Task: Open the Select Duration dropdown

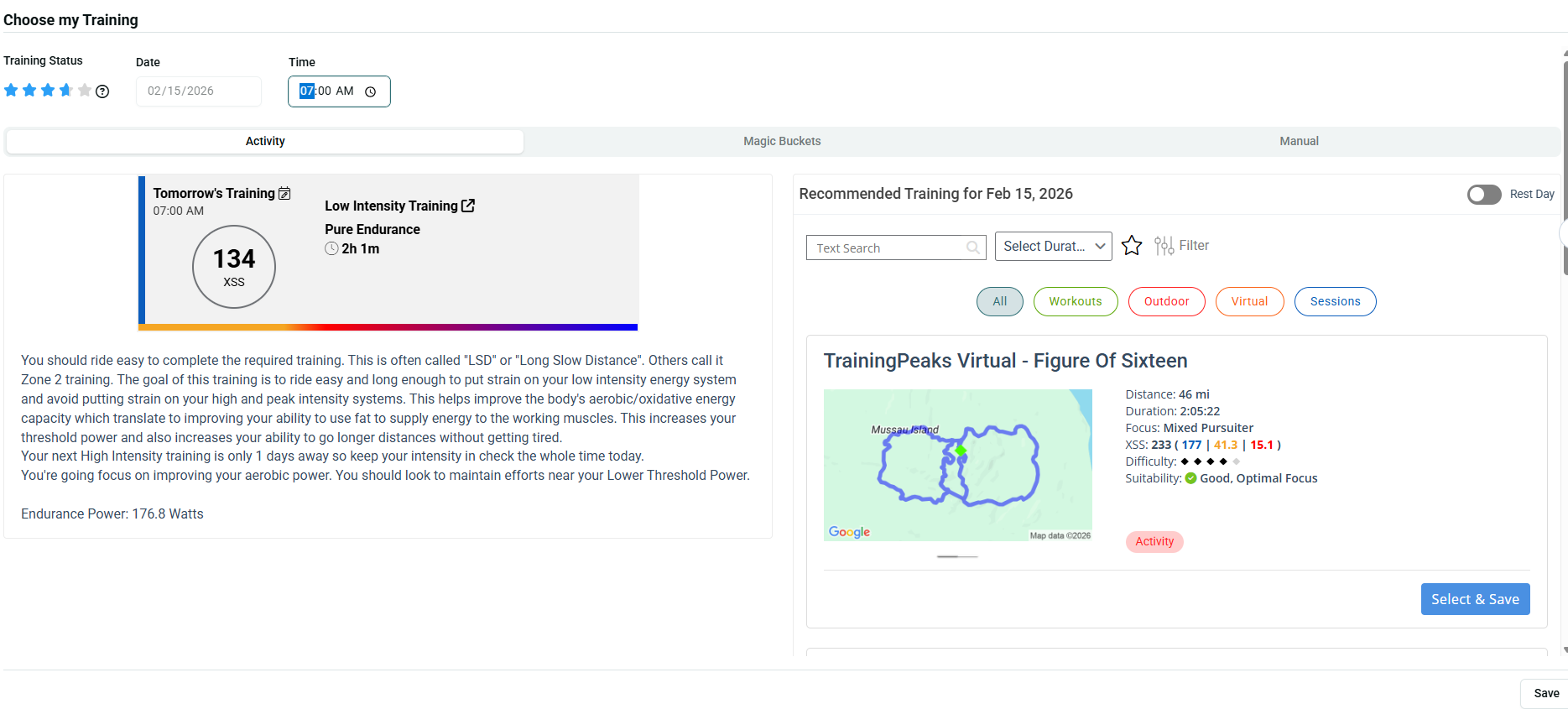Action: [1053, 247]
